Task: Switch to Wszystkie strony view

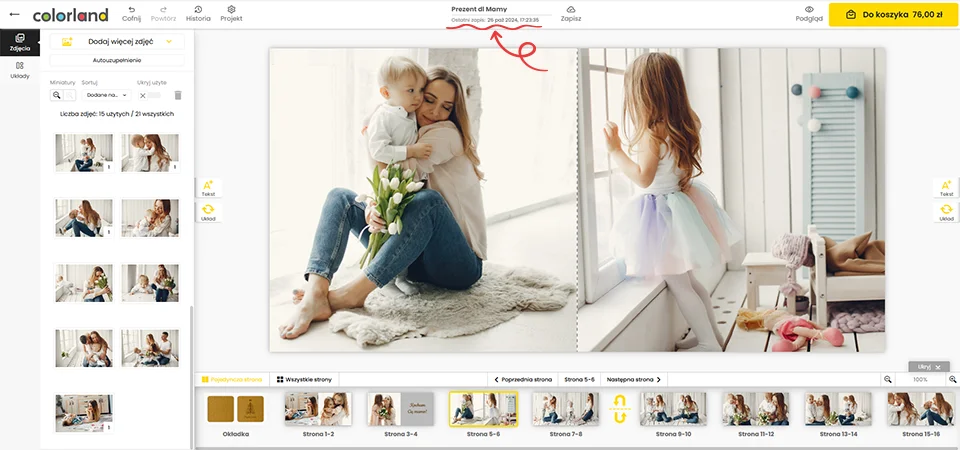Action: (x=304, y=380)
